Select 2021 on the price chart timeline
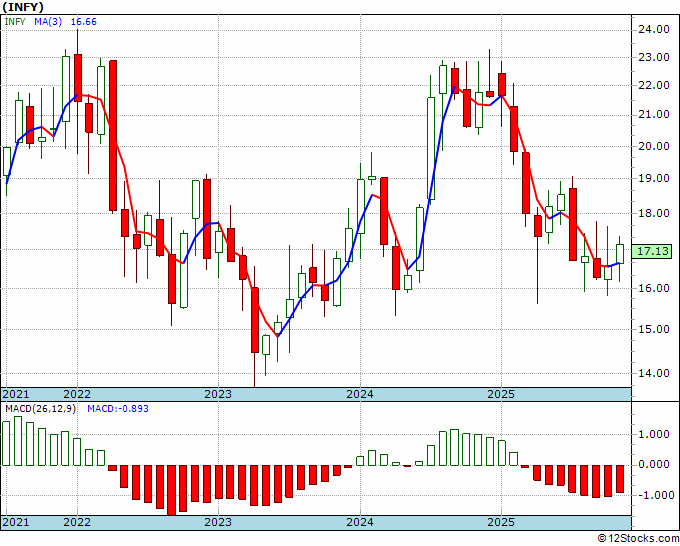The width and height of the screenshot is (680, 546). 16,394
